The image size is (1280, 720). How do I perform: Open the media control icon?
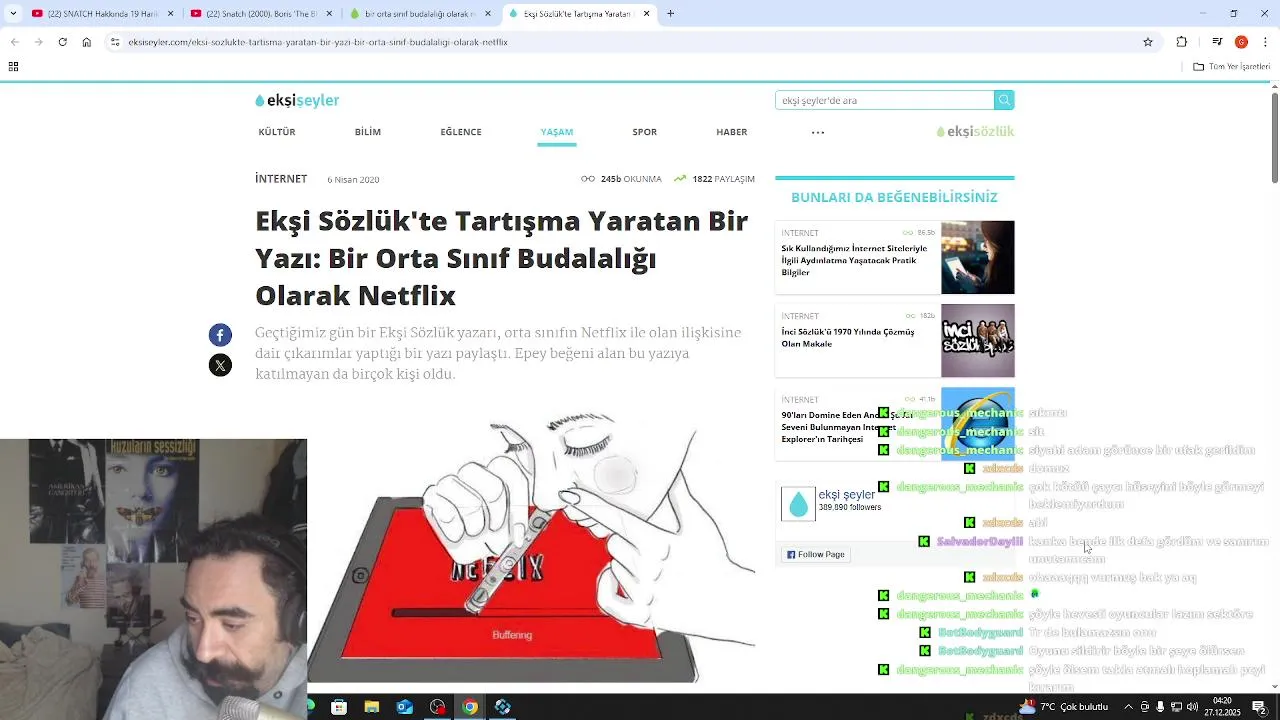(x=1217, y=42)
